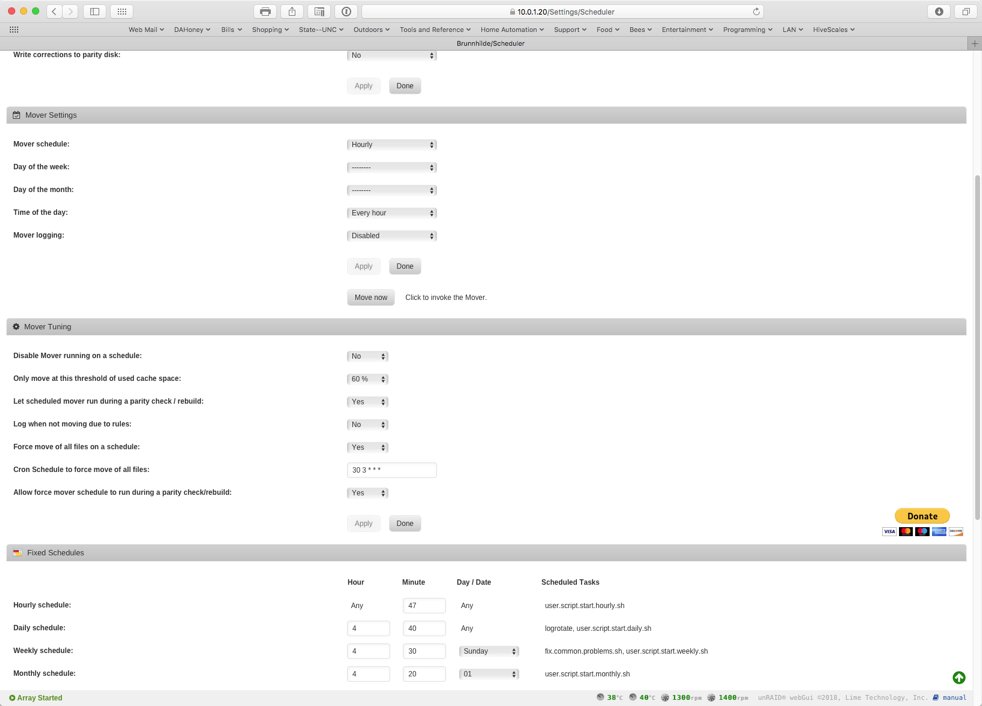The image size is (982, 706).
Task: Open the Tools and Reference bookmarks menu
Action: click(435, 29)
